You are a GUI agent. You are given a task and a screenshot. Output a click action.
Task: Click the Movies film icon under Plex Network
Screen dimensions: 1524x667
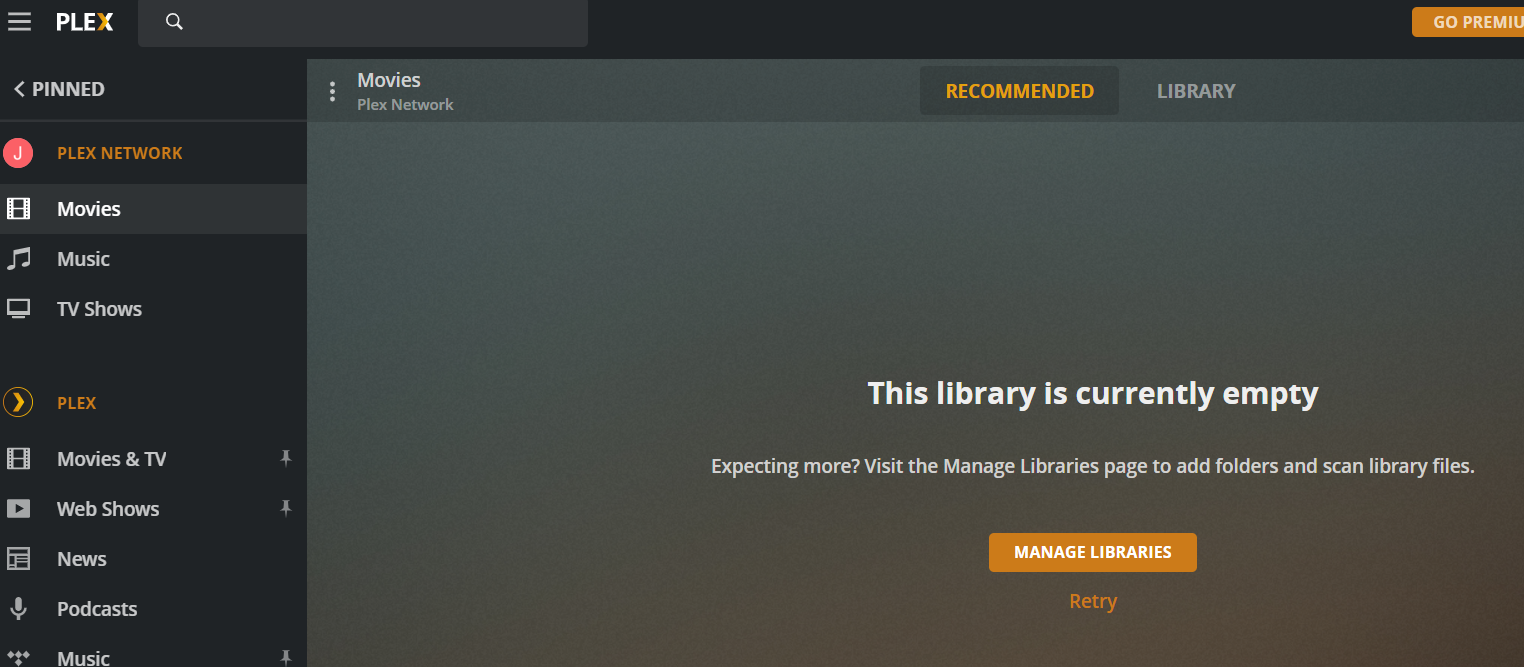pos(19,209)
